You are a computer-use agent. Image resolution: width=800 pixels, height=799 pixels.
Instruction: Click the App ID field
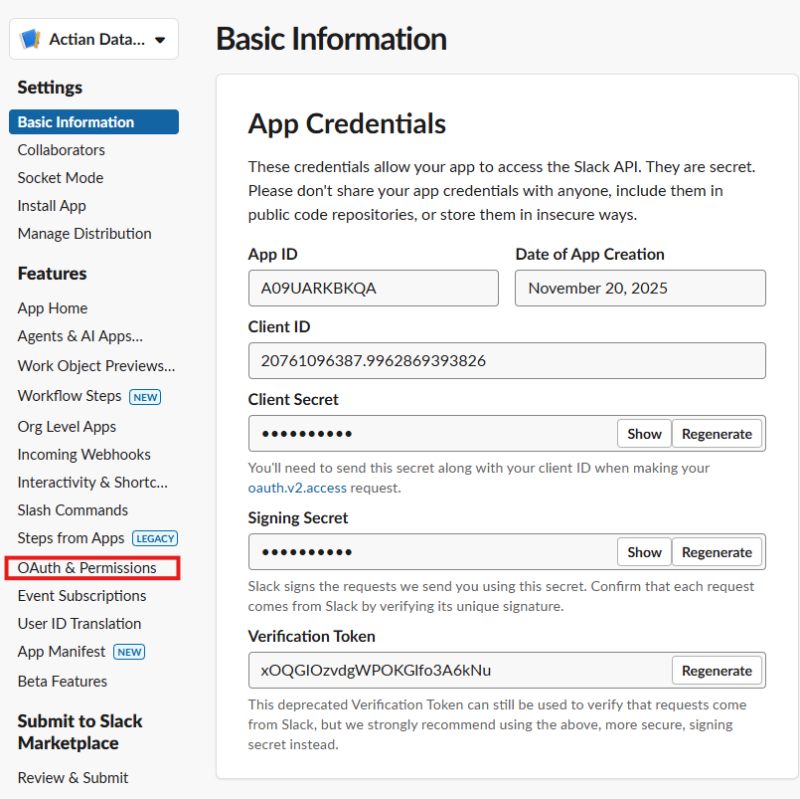(x=372, y=289)
